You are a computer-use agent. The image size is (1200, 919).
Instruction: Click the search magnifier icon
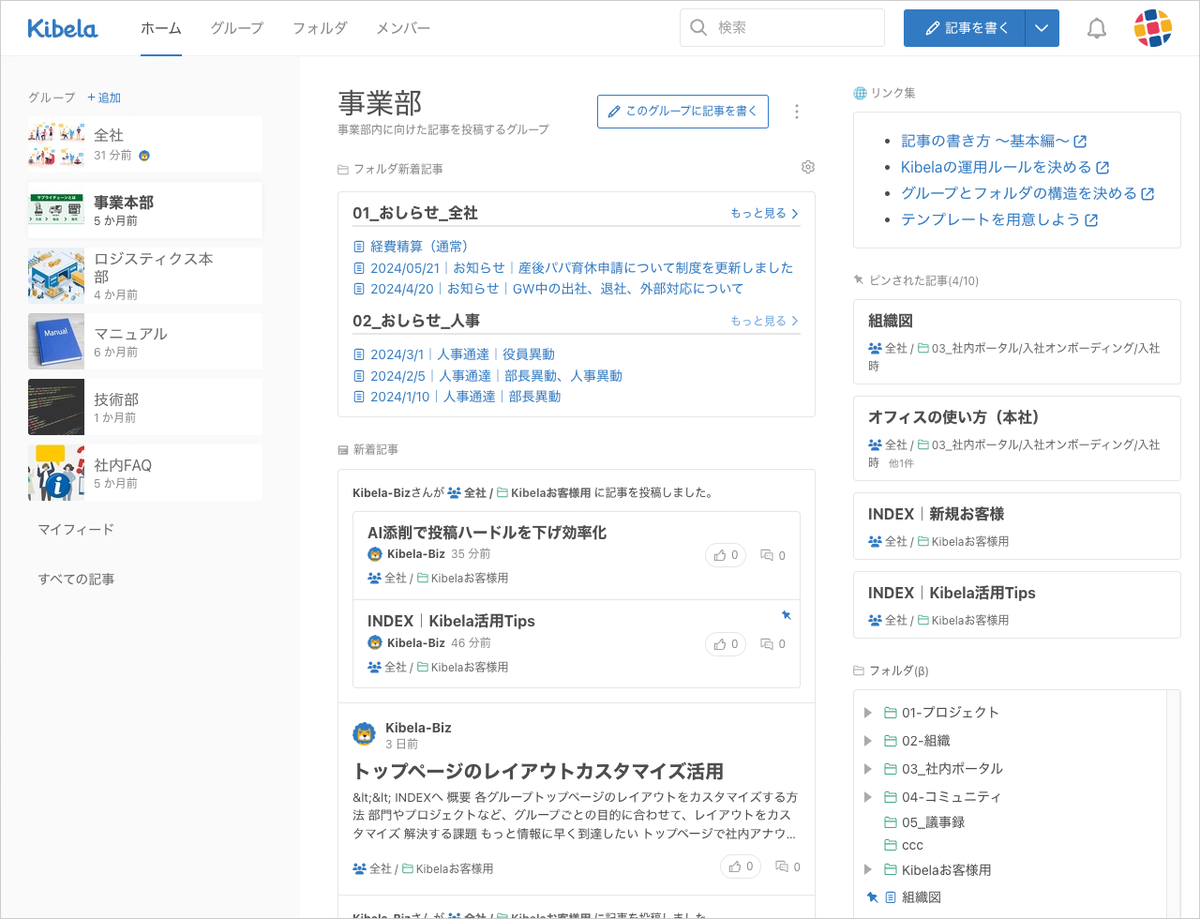[x=699, y=28]
